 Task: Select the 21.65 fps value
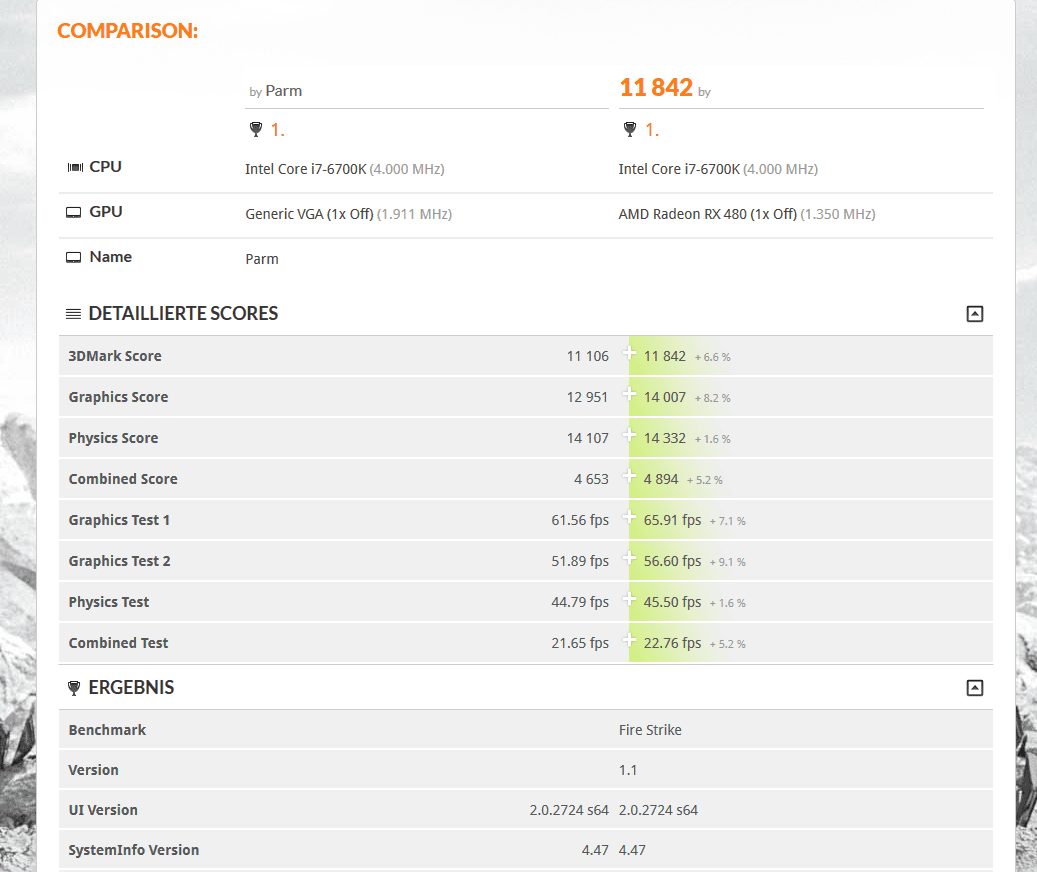coord(580,643)
